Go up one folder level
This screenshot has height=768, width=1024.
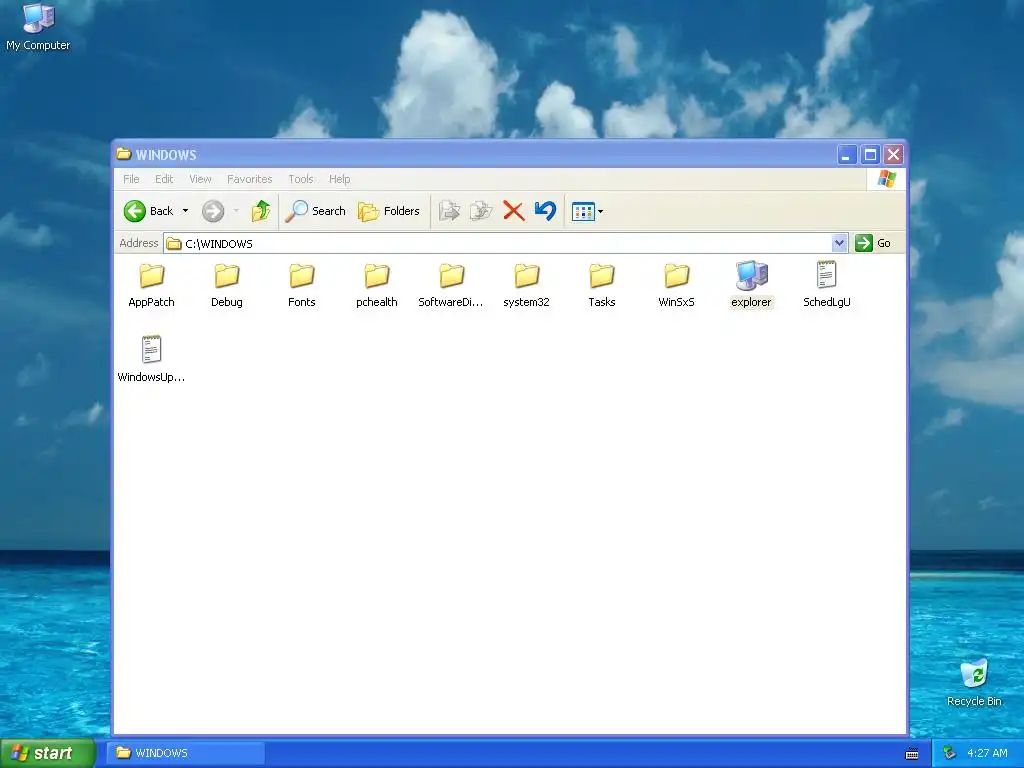[x=261, y=211]
